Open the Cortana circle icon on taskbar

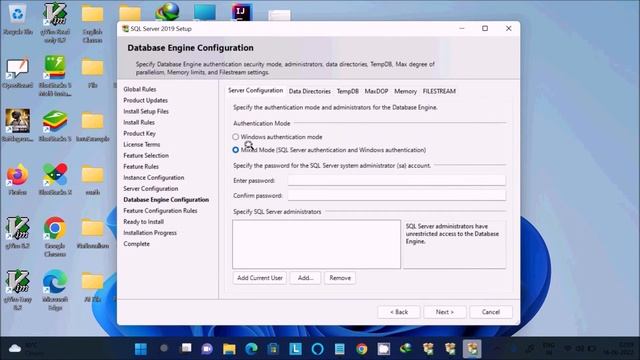pos(318,349)
